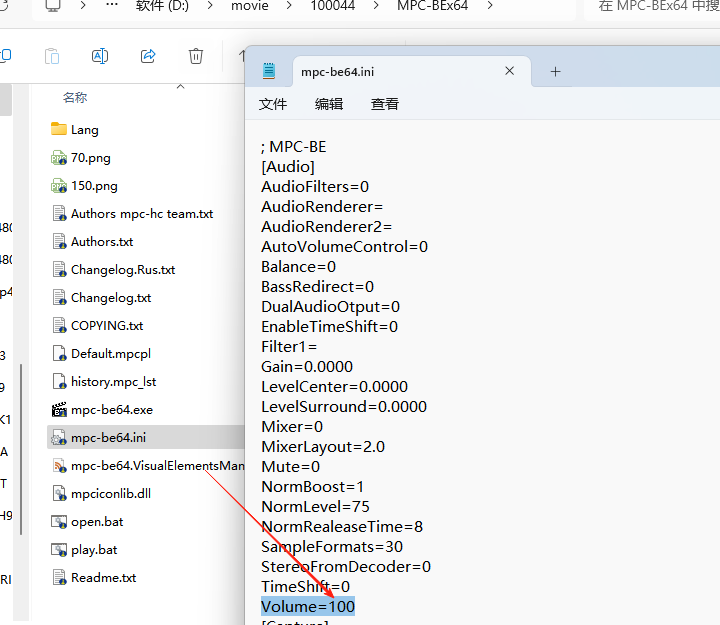
Task: Select the mpc-be64.exe application file
Action: [111, 410]
